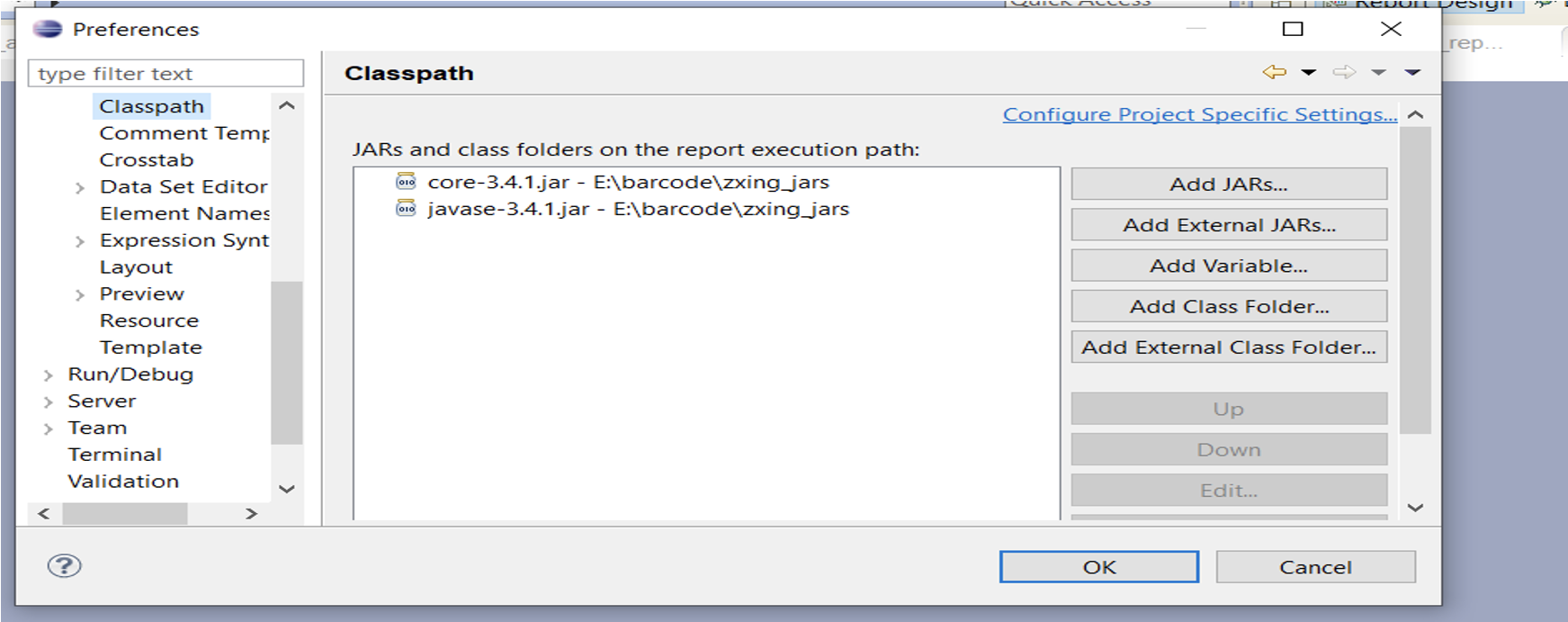
Task: Click Add Class Folder button
Action: coord(1229,306)
